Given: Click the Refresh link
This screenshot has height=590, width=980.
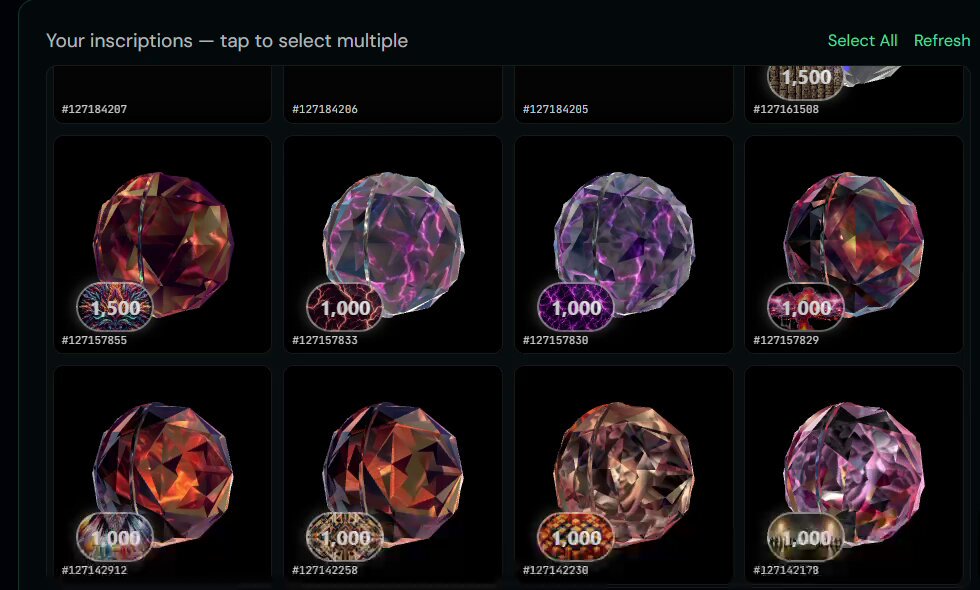Looking at the screenshot, I should (x=942, y=41).
